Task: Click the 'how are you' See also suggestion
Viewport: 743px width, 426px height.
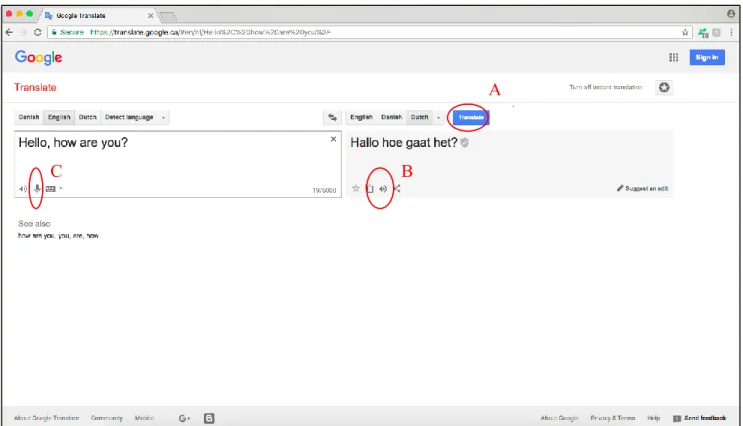Action: (x=36, y=236)
